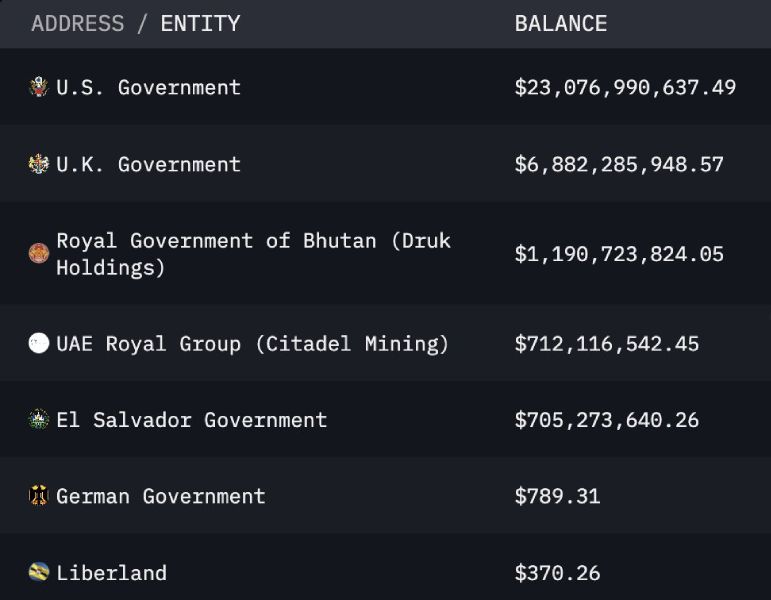Click the El Salvador Government emblem icon

tap(39, 420)
